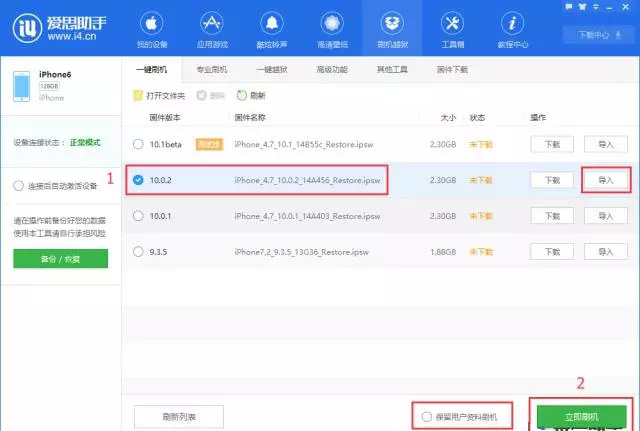Switch to 专业刷机 tab
This screenshot has height=431, width=640.
pyautogui.click(x=214, y=70)
